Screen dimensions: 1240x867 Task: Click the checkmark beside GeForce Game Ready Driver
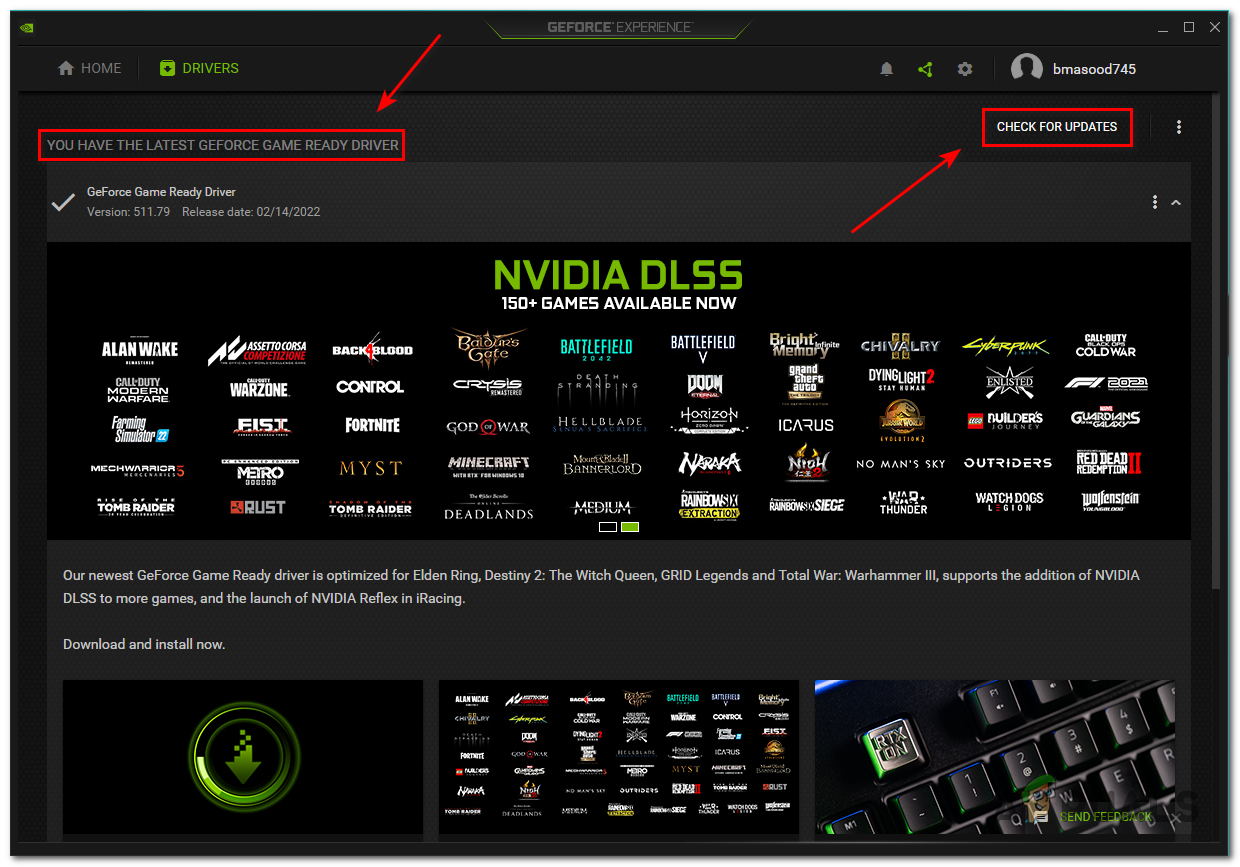click(63, 202)
